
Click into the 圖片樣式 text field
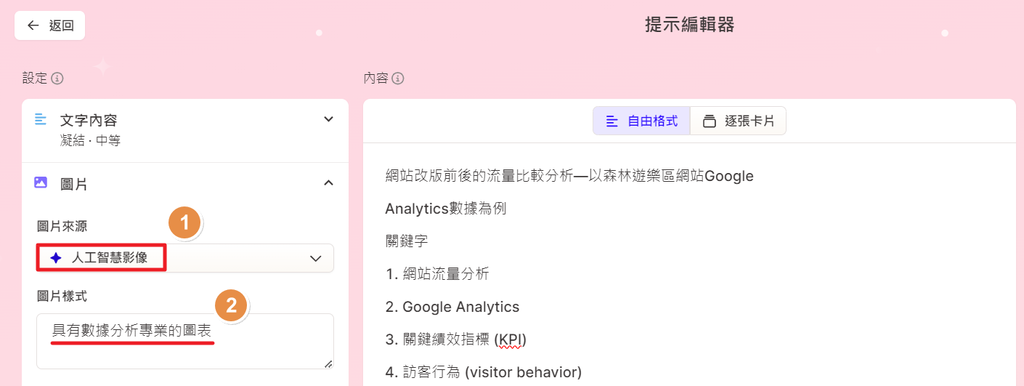point(185,341)
